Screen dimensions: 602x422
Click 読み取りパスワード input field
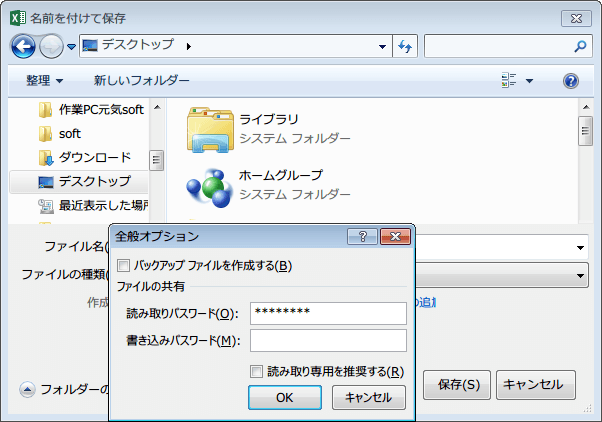pyautogui.click(x=328, y=313)
